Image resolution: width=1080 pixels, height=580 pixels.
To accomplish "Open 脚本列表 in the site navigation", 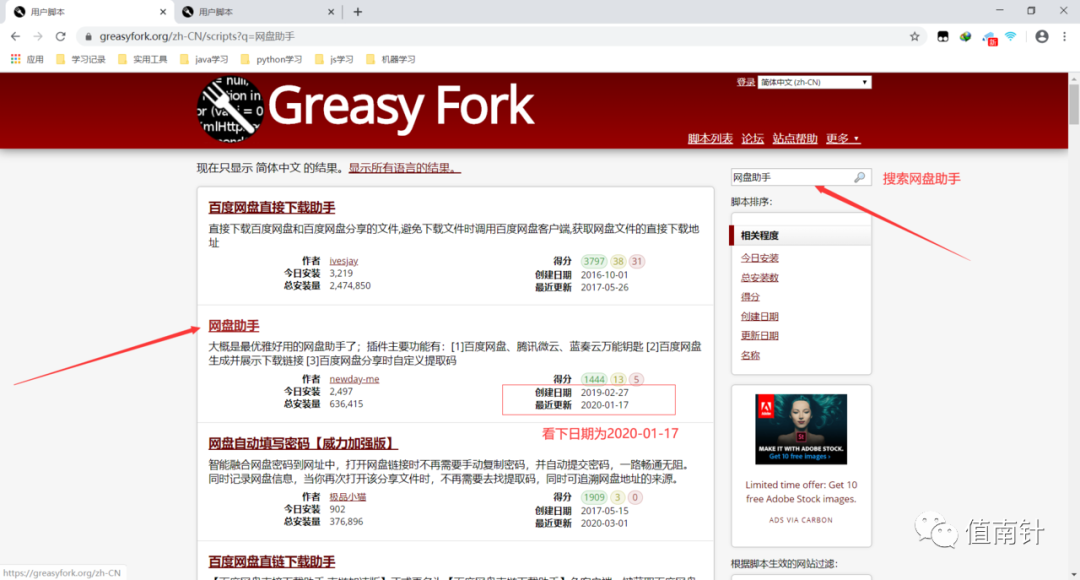I will pos(710,138).
